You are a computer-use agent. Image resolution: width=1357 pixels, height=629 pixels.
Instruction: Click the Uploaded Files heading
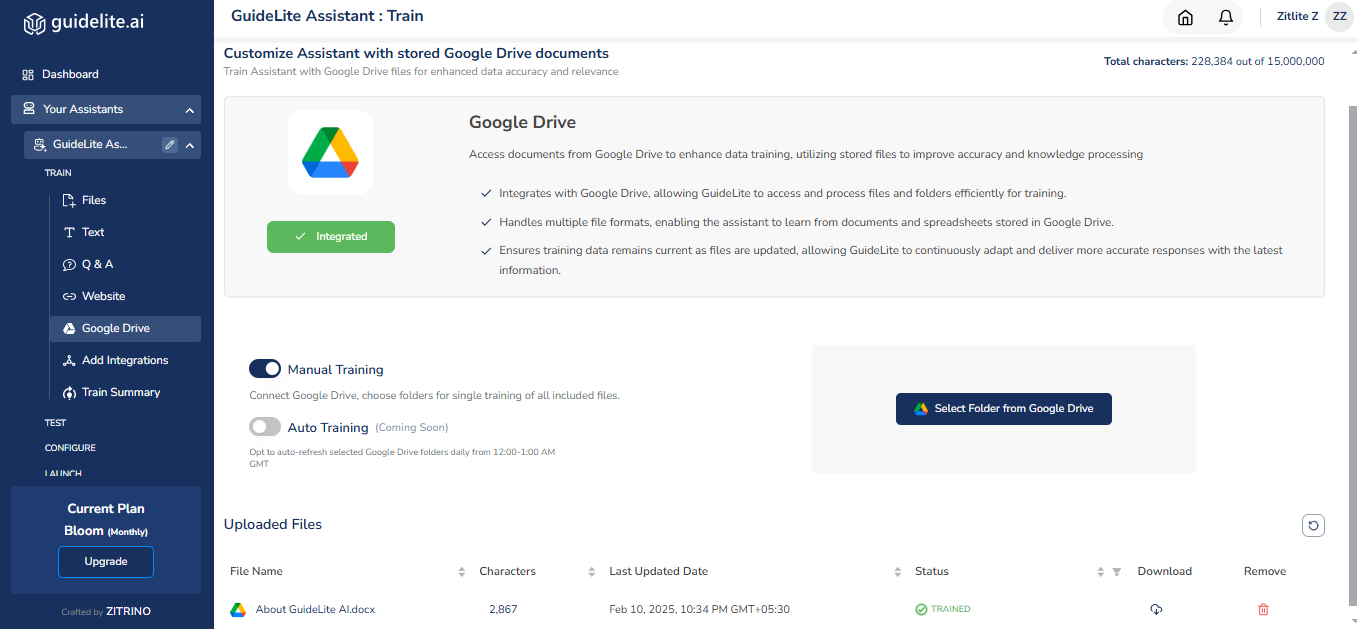[273, 524]
